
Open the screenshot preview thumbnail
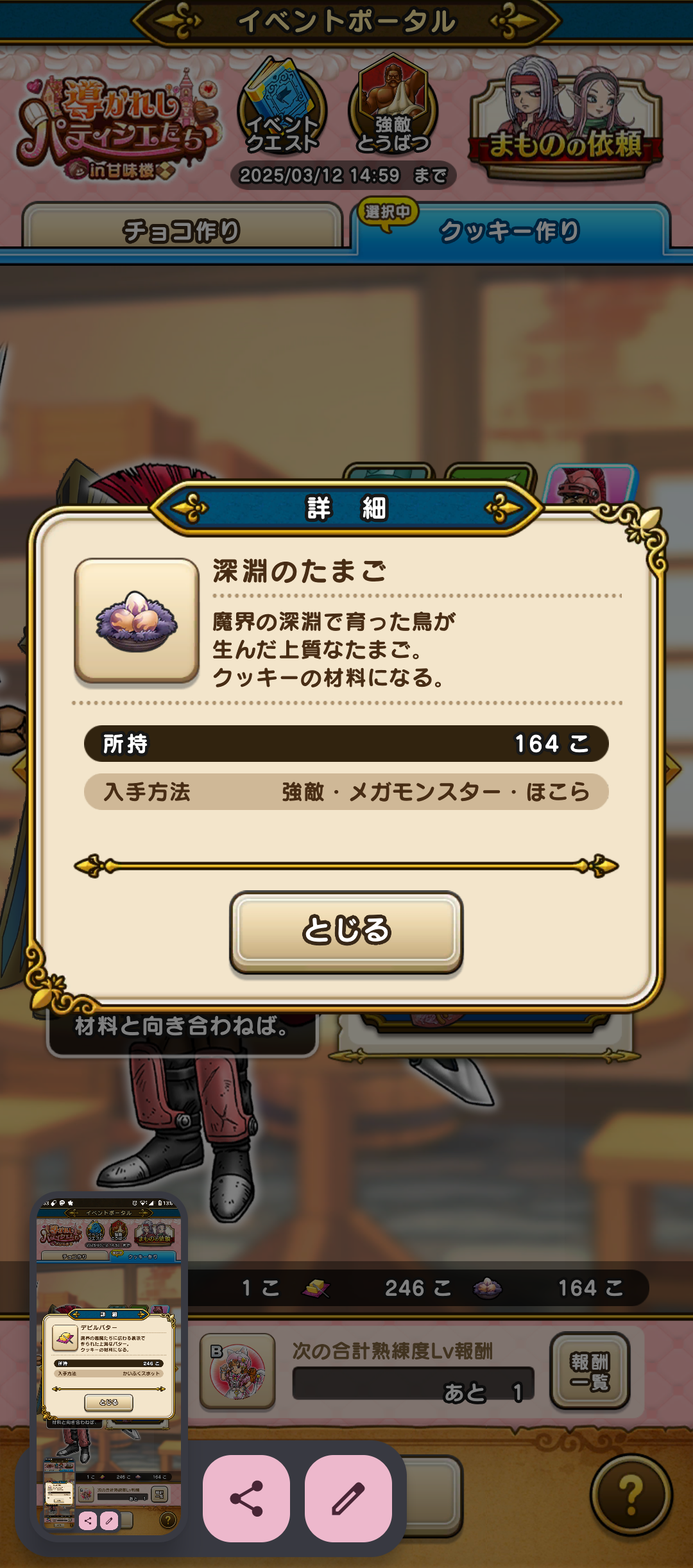pyautogui.click(x=109, y=1366)
